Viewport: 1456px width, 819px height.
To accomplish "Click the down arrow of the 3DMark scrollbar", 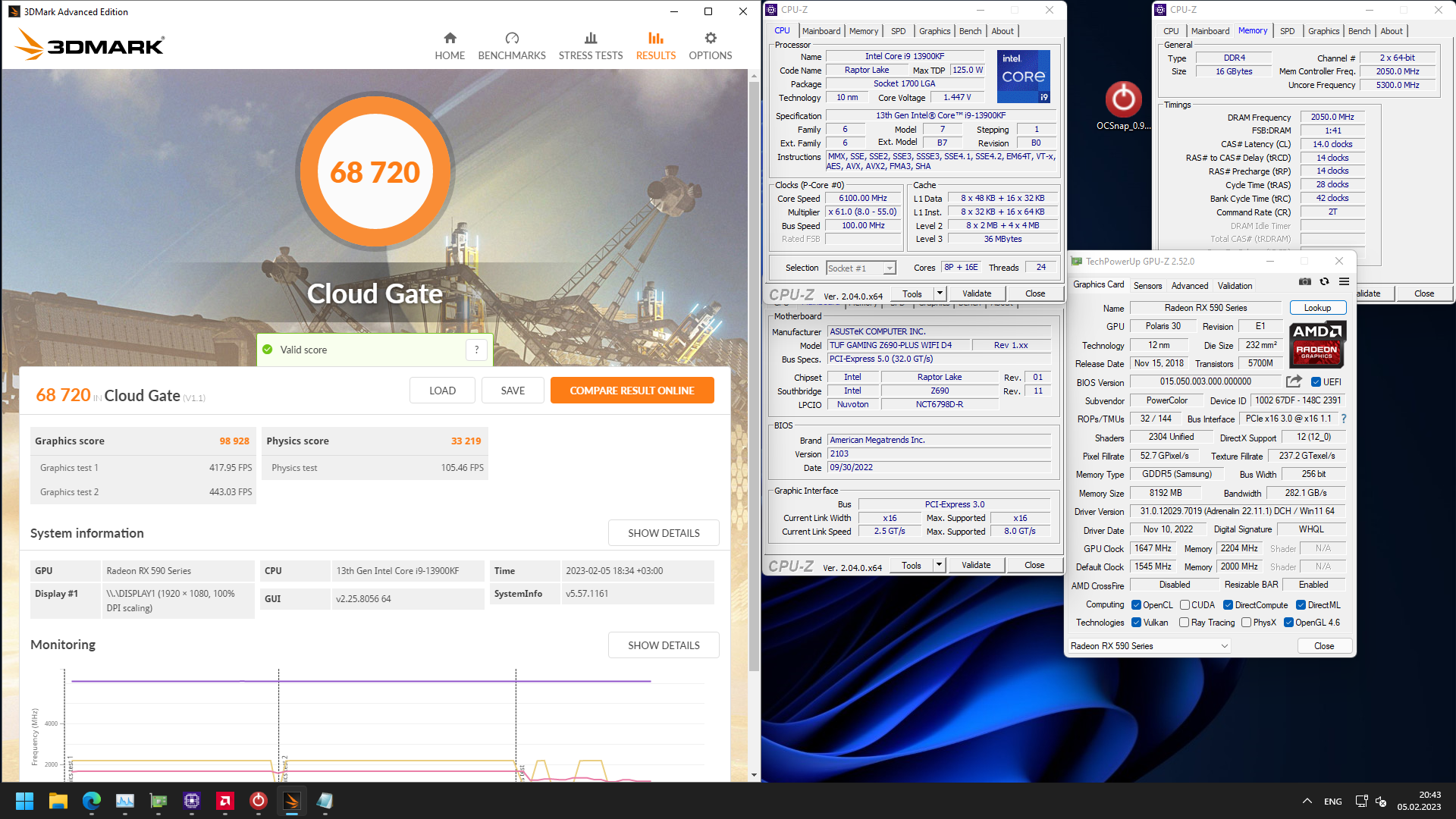I will 754,775.
